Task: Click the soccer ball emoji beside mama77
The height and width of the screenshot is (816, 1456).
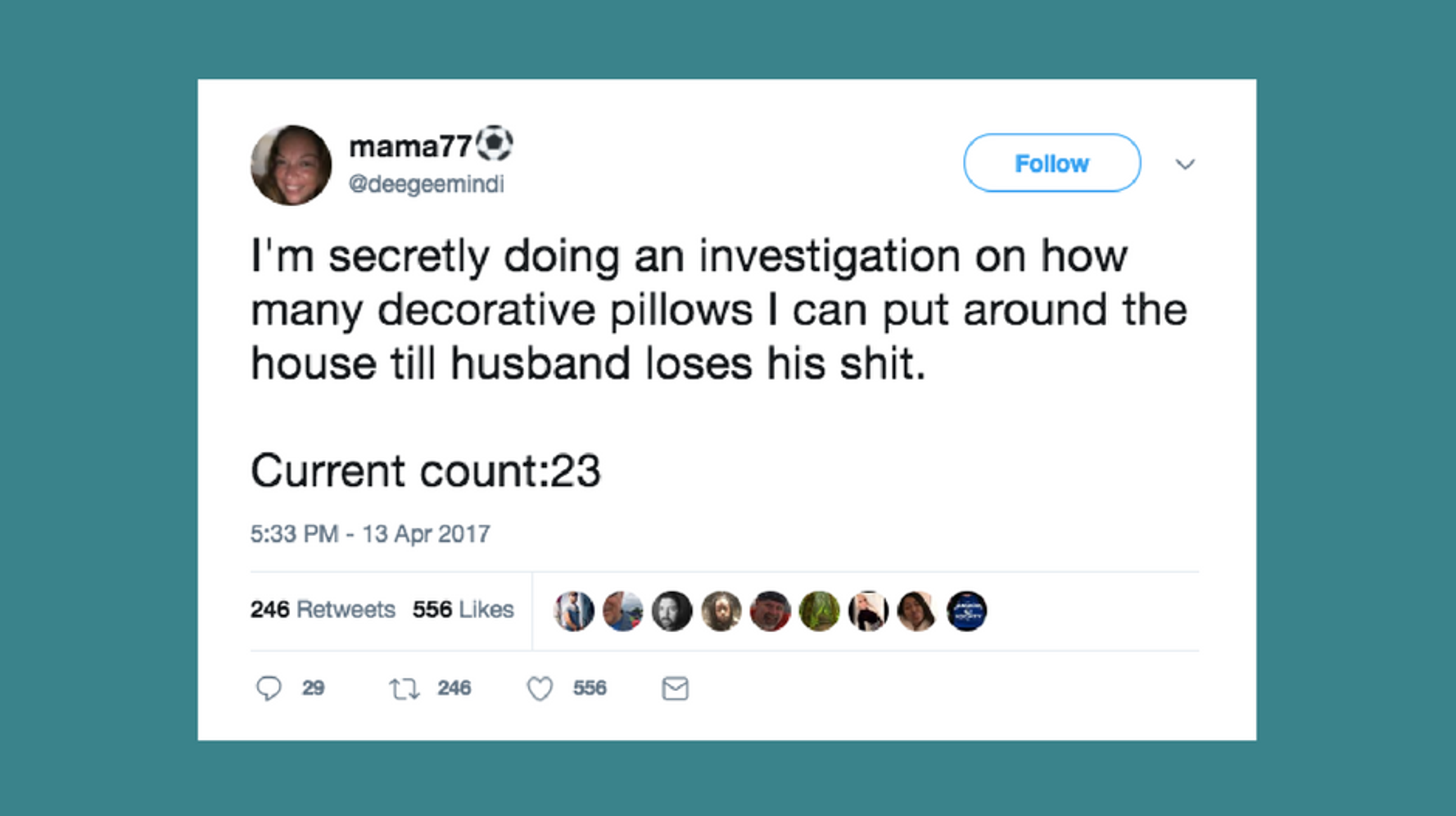Action: click(x=495, y=144)
